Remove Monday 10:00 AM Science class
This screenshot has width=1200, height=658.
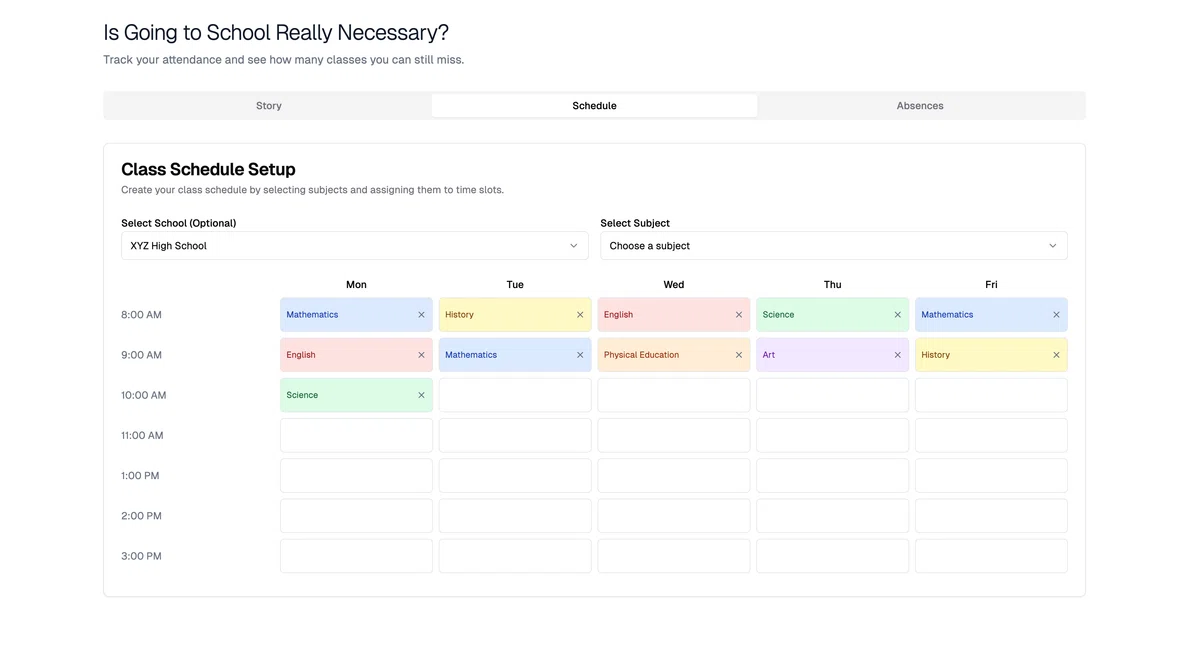(421, 395)
